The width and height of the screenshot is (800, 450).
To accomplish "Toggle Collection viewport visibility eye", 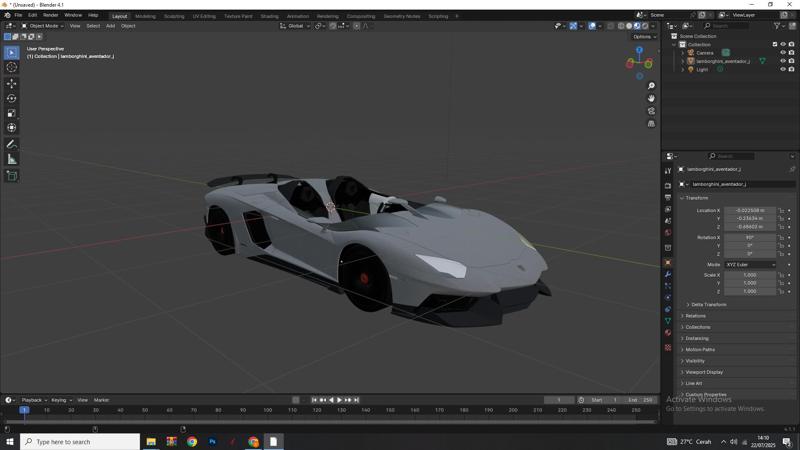I will (x=783, y=44).
